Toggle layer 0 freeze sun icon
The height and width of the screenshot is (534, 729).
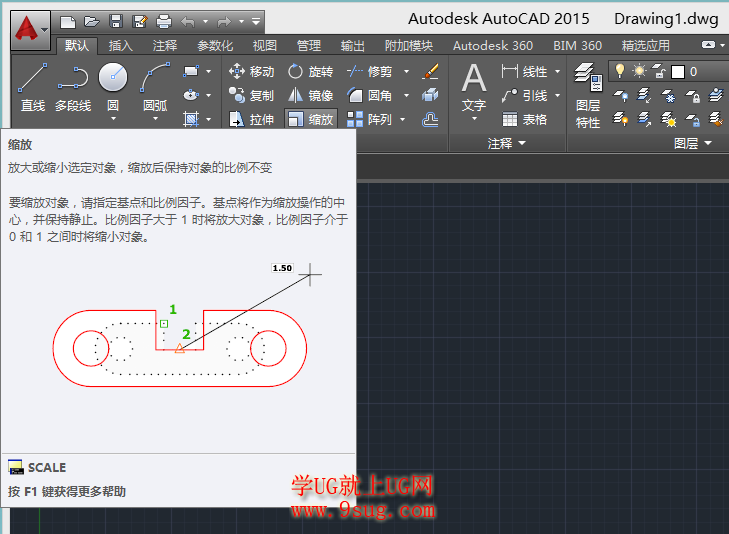[639, 71]
